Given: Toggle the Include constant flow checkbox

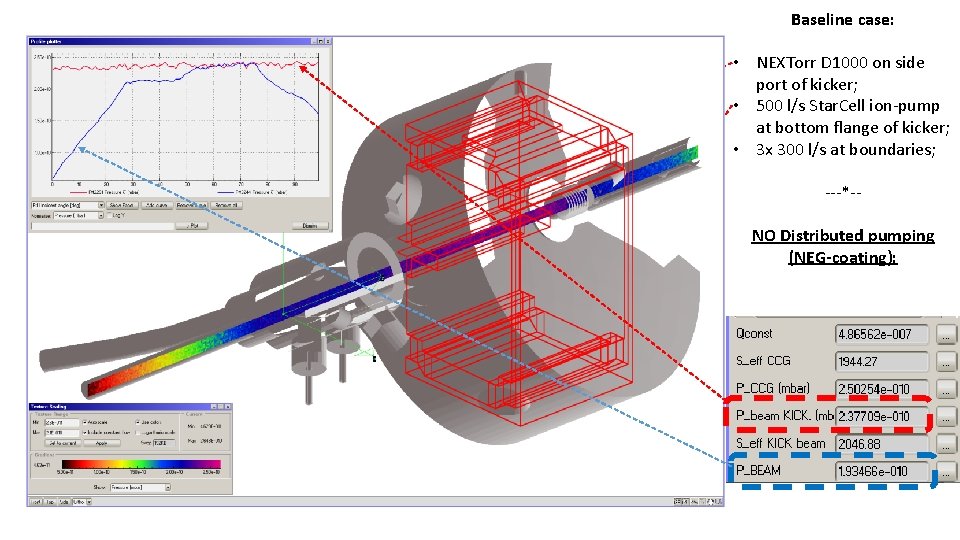Looking at the screenshot, I should (x=84, y=433).
